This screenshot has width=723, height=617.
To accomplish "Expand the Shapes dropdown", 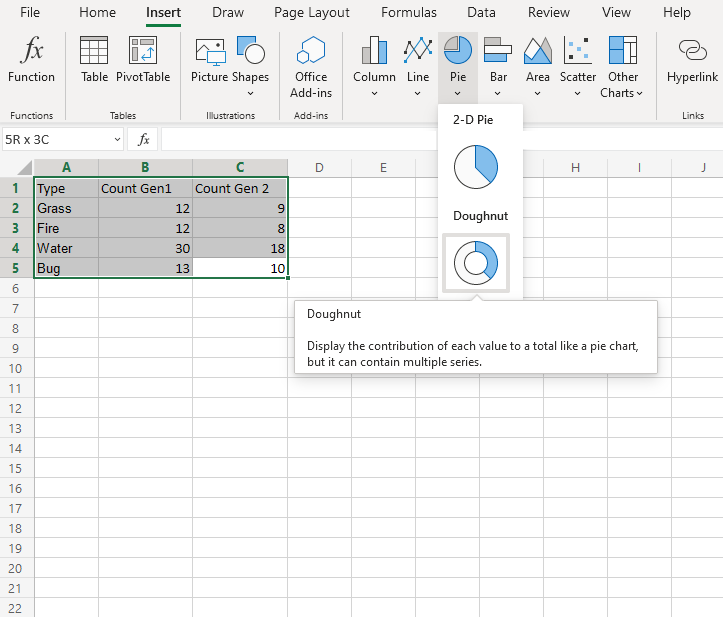I will (250, 92).
